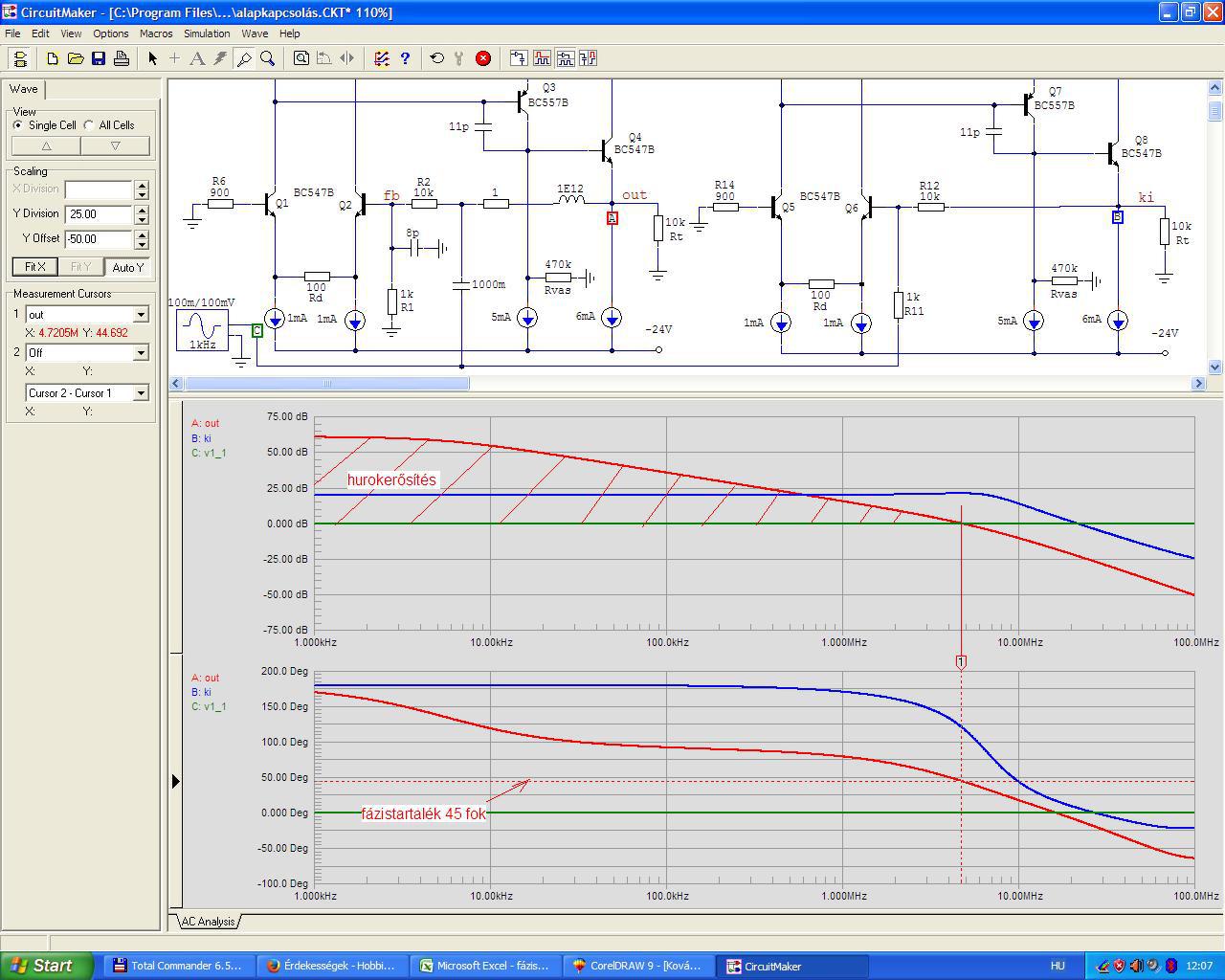Select the All Cells radio button
Viewport: 1225px width, 980px height.
tap(89, 125)
